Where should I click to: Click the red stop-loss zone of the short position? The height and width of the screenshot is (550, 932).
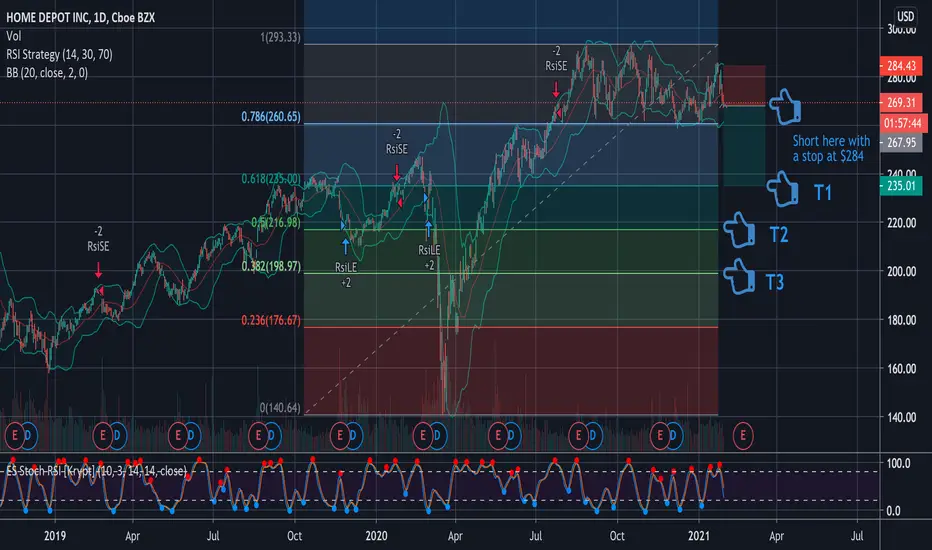744,85
